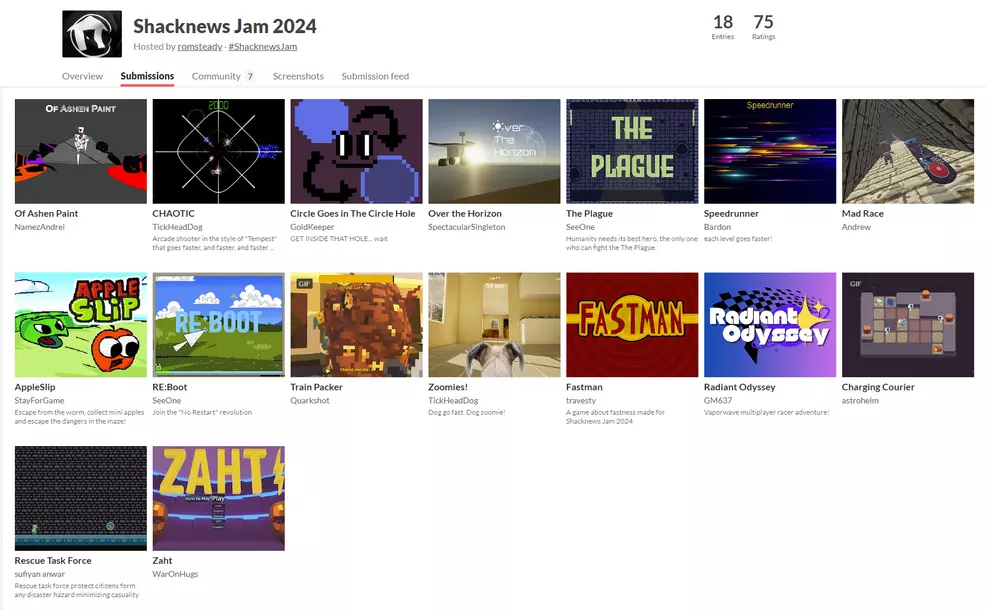Open the Overview tab
This screenshot has height=610, width=986.
coord(82,76)
